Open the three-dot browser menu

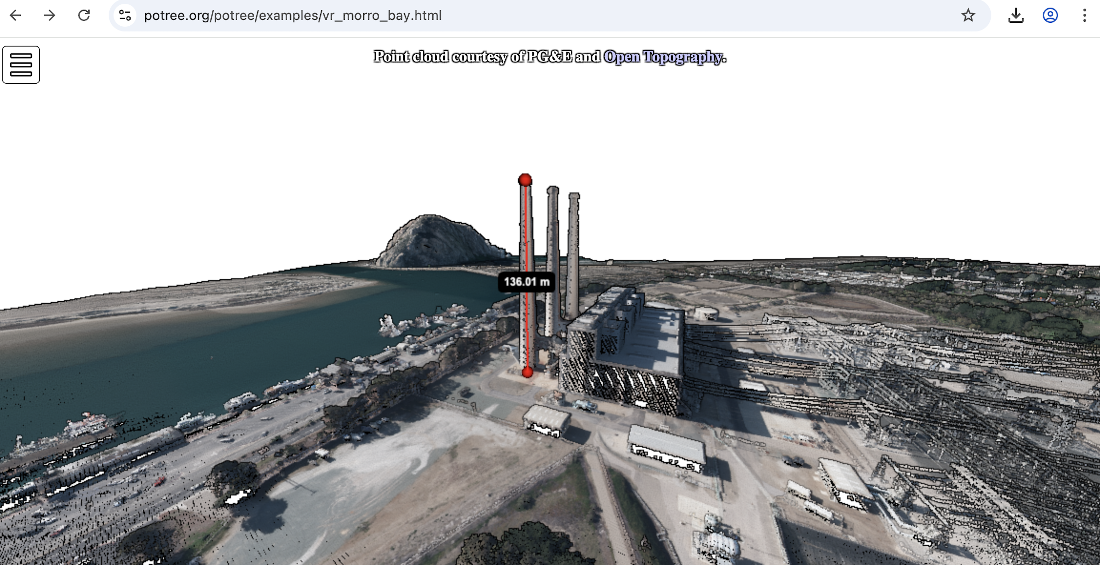click(x=1085, y=15)
